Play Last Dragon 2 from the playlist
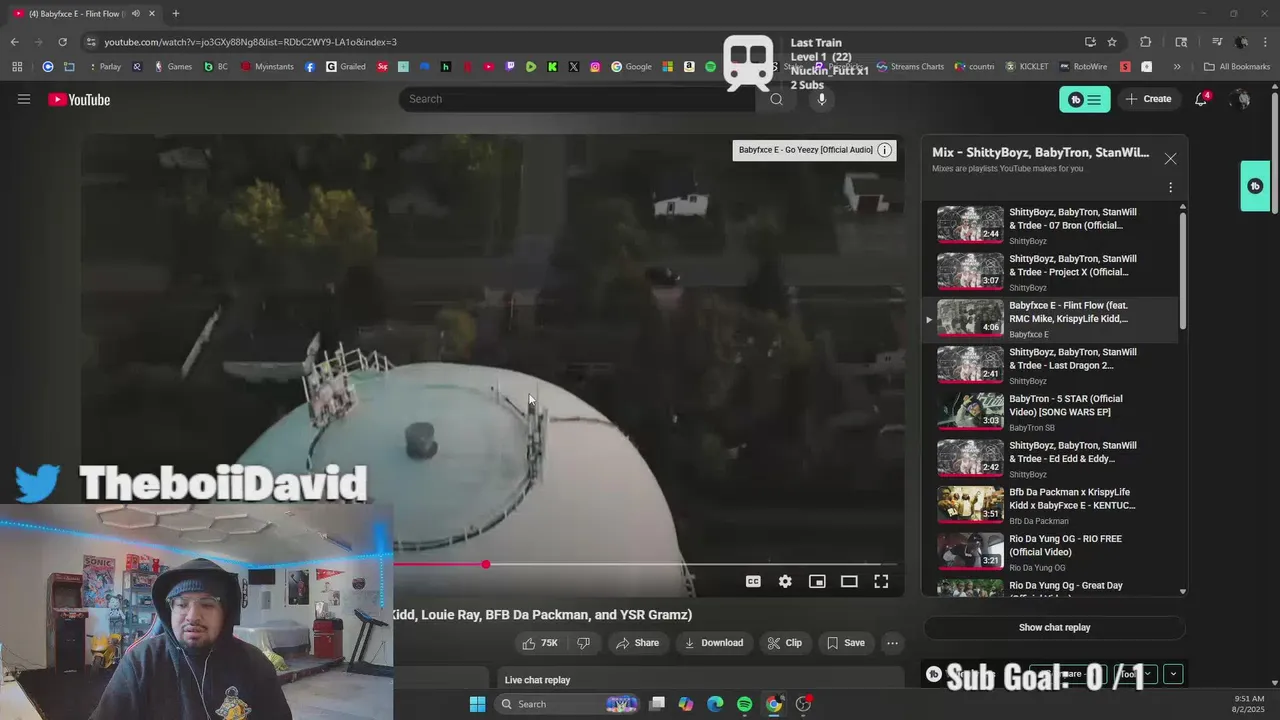The image size is (1280, 720). click(1050, 365)
